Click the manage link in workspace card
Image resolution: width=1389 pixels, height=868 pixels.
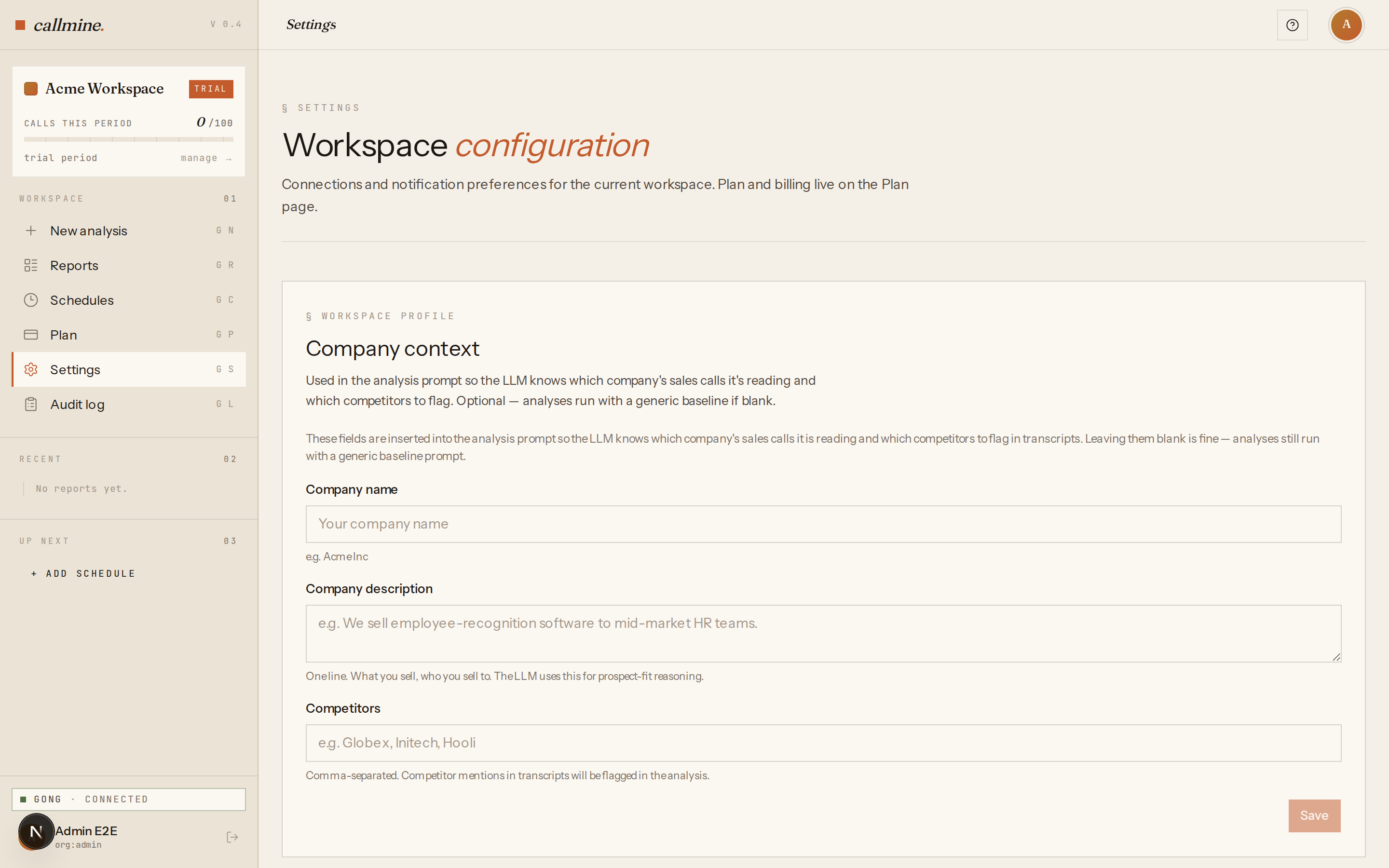tap(206, 158)
